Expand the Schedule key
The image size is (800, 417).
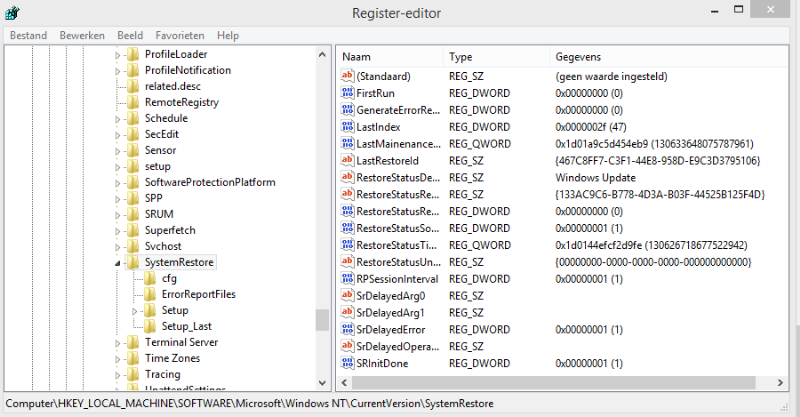pyautogui.click(x=117, y=119)
